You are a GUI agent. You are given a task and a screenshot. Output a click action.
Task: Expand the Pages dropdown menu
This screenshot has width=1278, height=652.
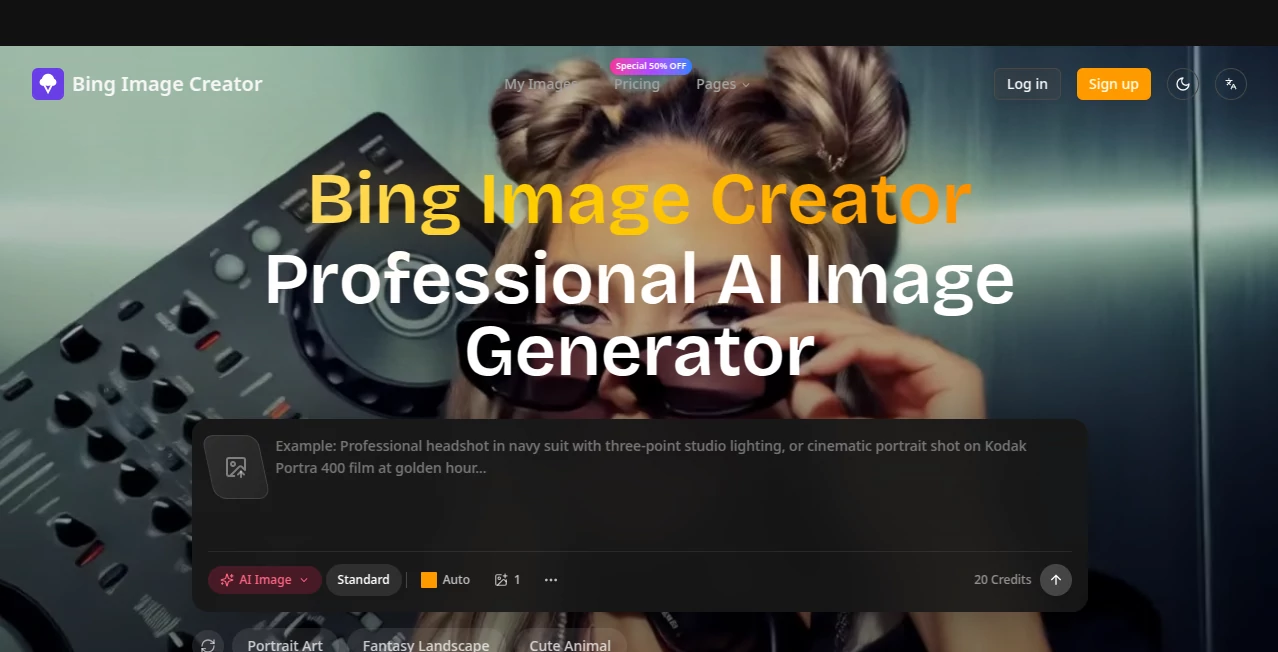723,84
